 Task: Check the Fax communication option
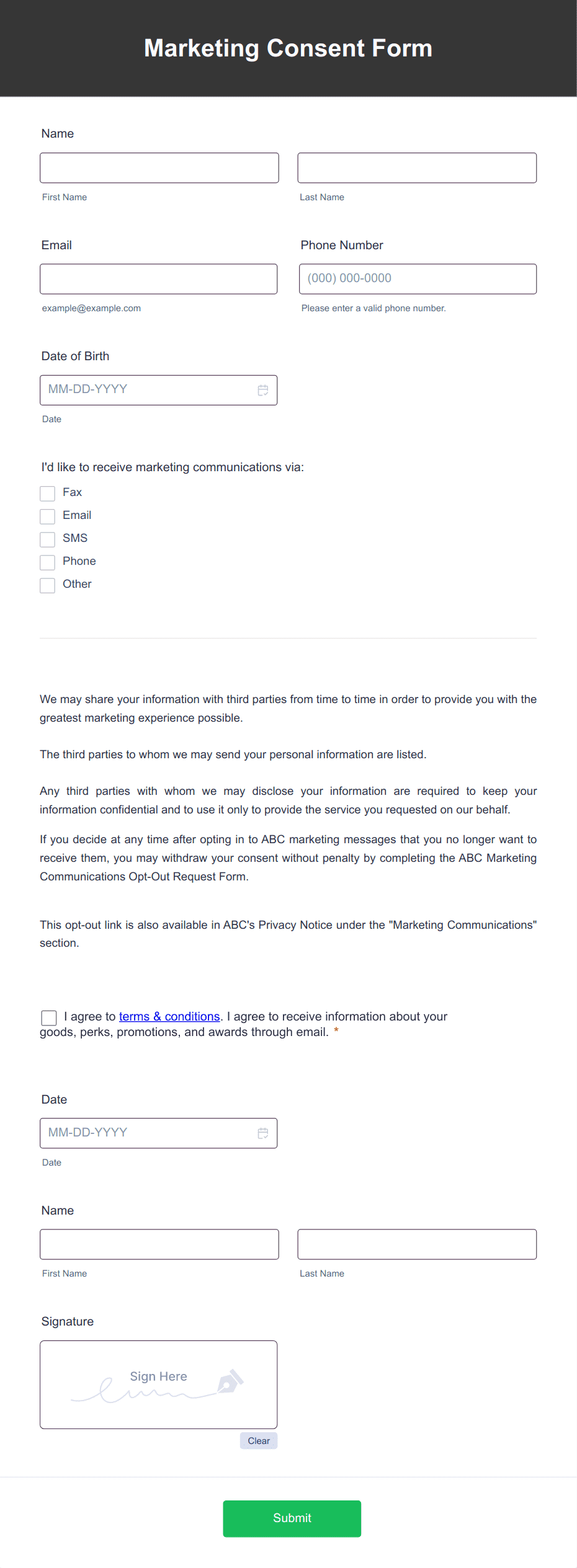click(x=47, y=493)
